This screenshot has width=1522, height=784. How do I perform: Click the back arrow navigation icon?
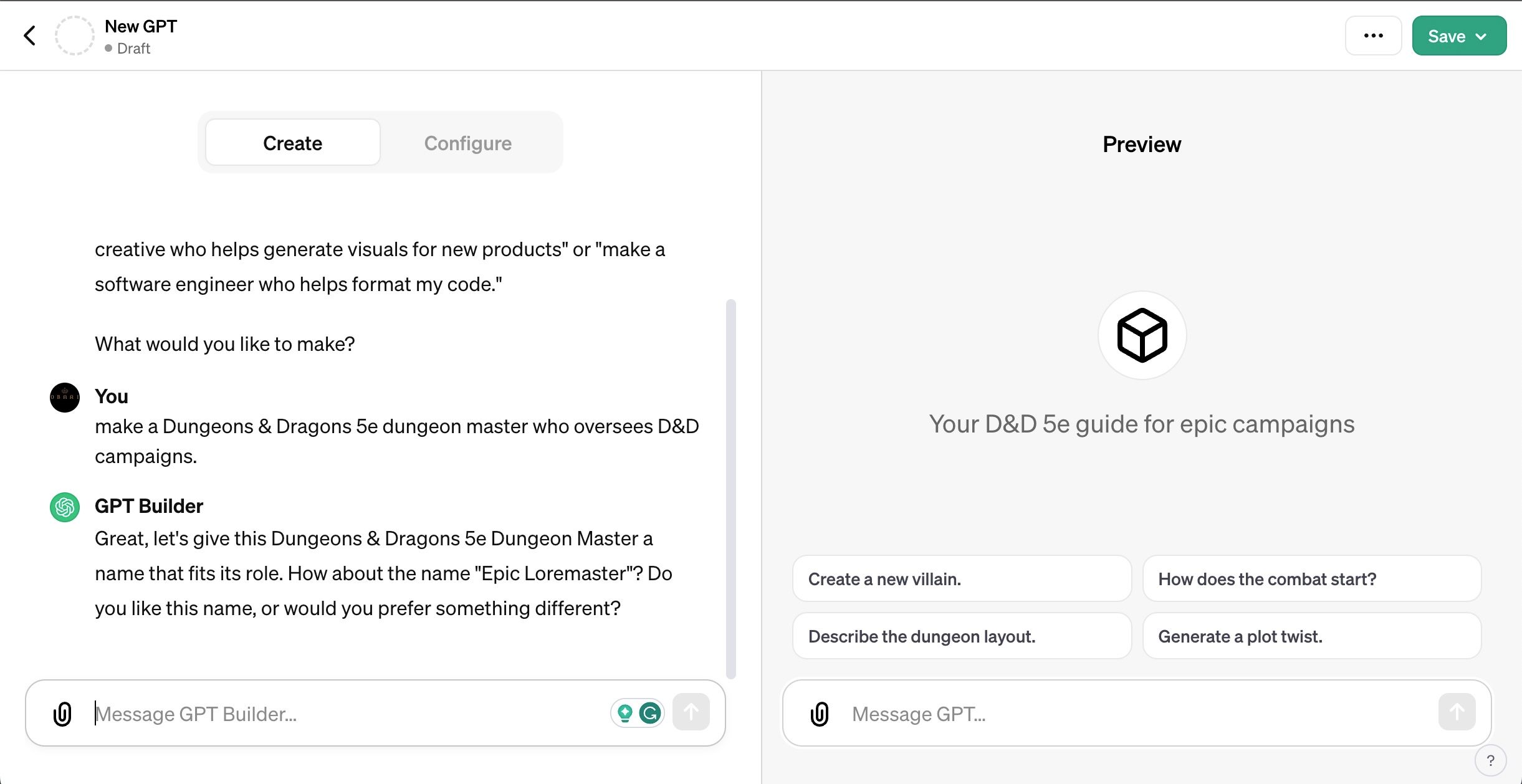30,35
